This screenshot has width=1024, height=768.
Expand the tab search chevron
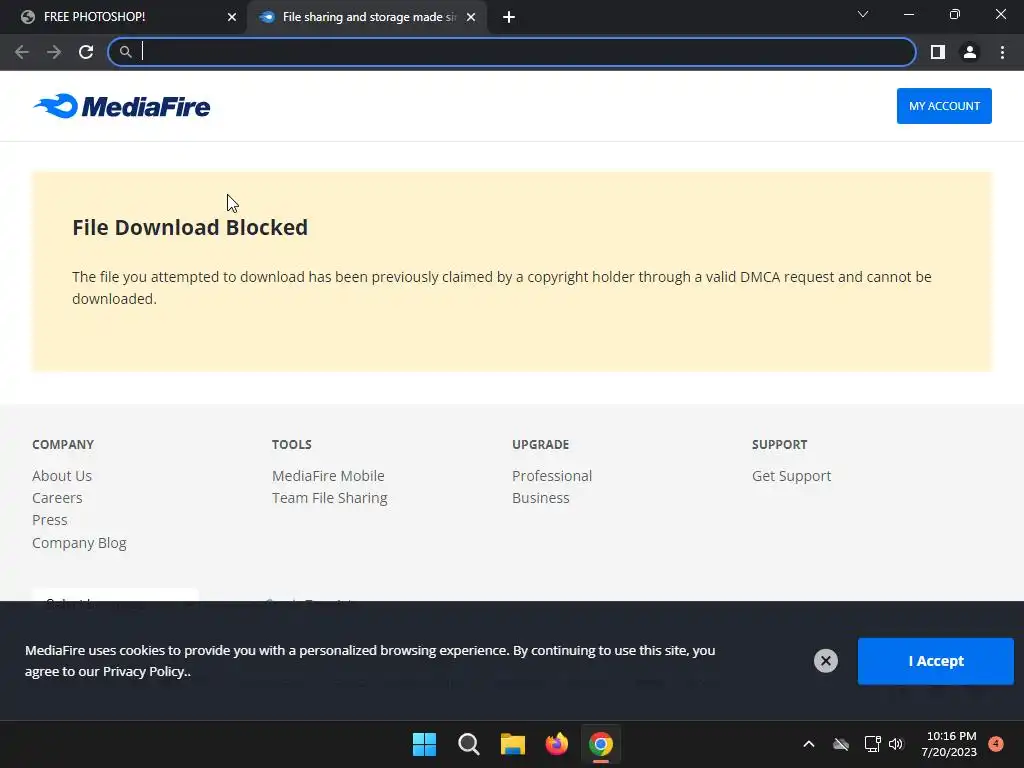pyautogui.click(x=863, y=14)
